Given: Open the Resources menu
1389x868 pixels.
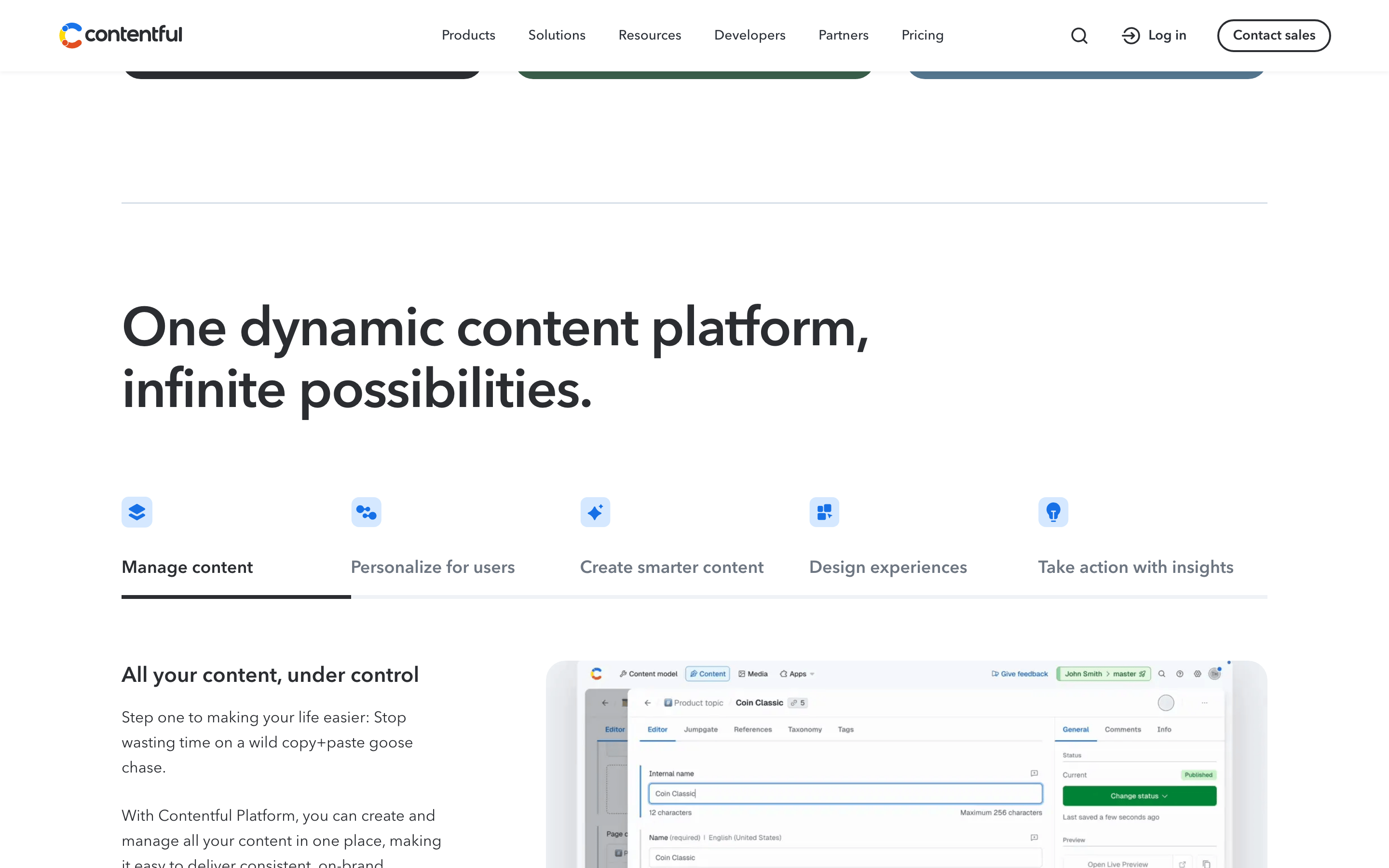Looking at the screenshot, I should [650, 36].
